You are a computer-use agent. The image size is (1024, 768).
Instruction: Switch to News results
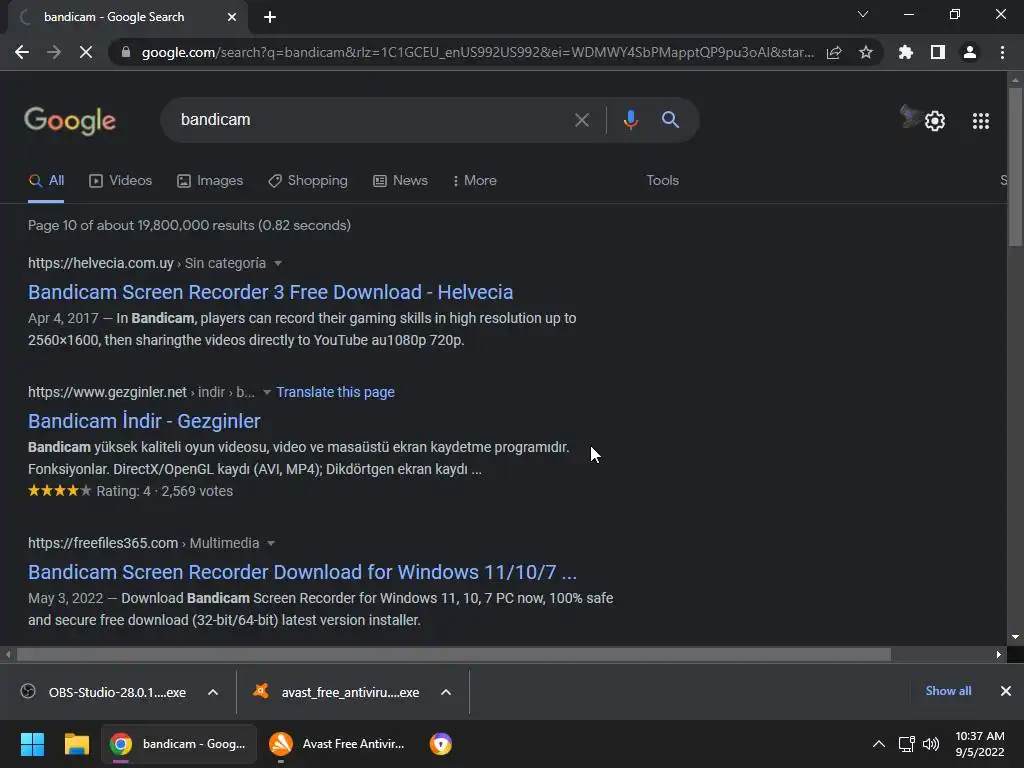[x=400, y=181]
